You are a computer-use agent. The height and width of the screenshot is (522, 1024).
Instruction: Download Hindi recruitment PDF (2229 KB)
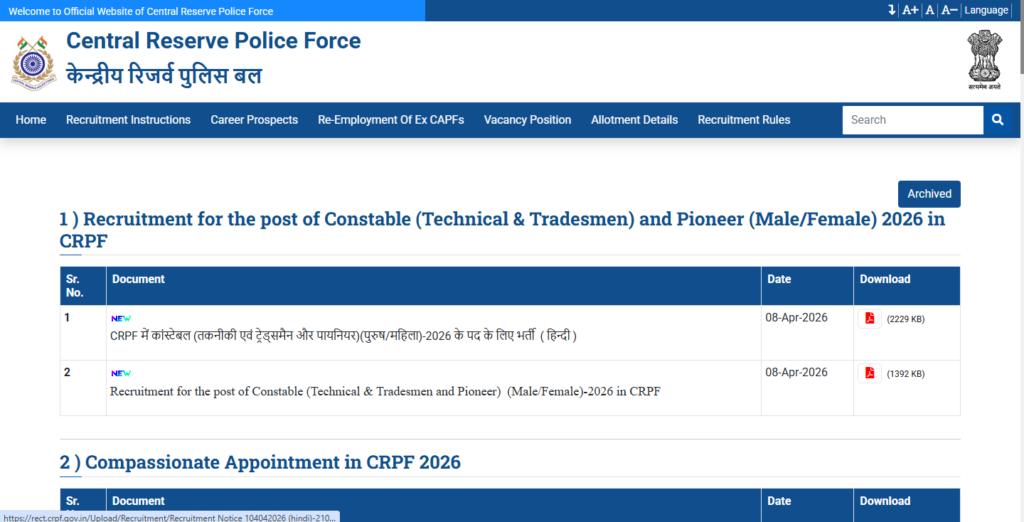(870, 318)
